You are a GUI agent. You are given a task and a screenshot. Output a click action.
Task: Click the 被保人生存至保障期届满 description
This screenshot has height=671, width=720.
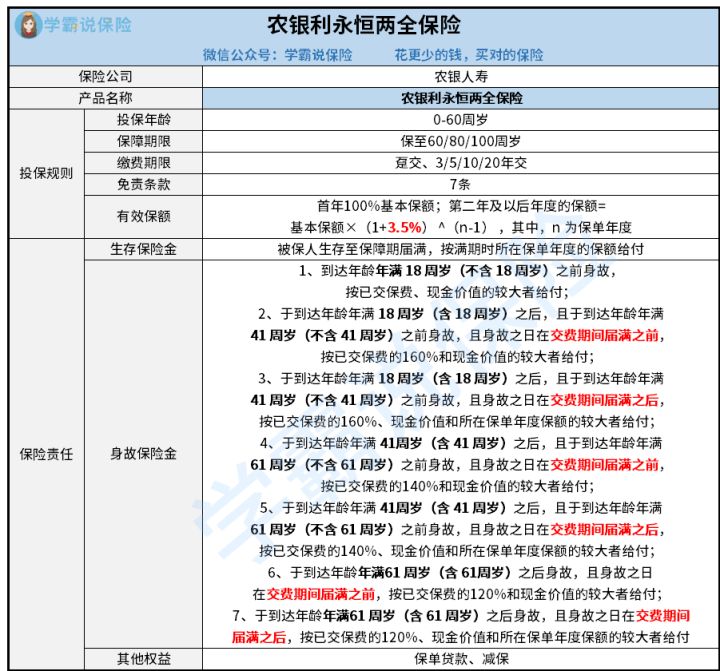461,249
